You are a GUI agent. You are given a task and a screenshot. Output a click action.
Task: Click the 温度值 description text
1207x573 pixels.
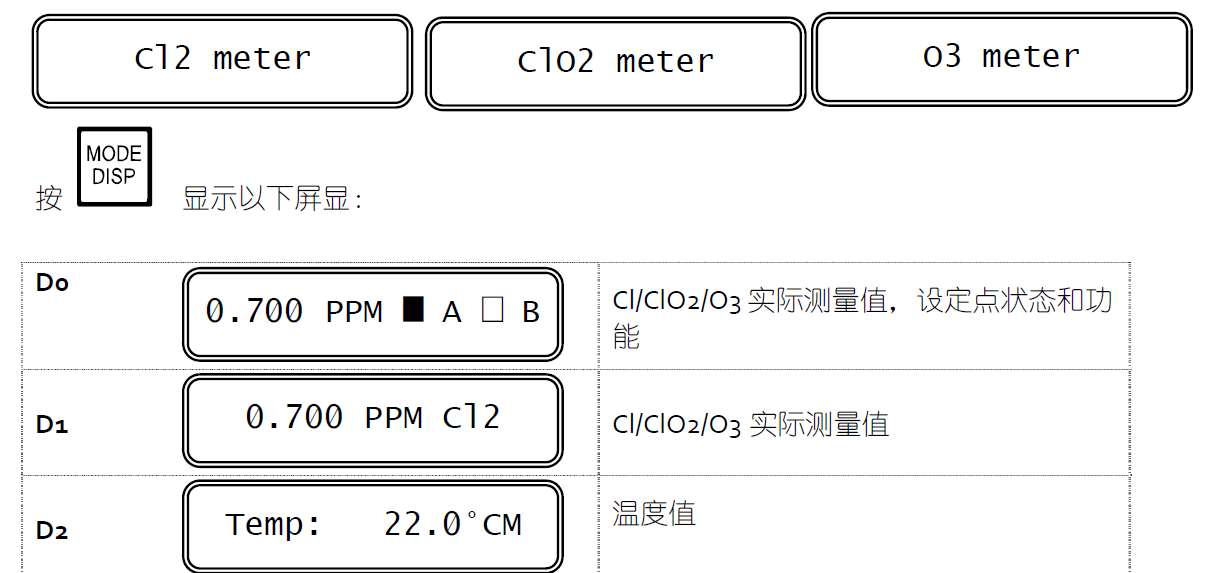click(653, 515)
